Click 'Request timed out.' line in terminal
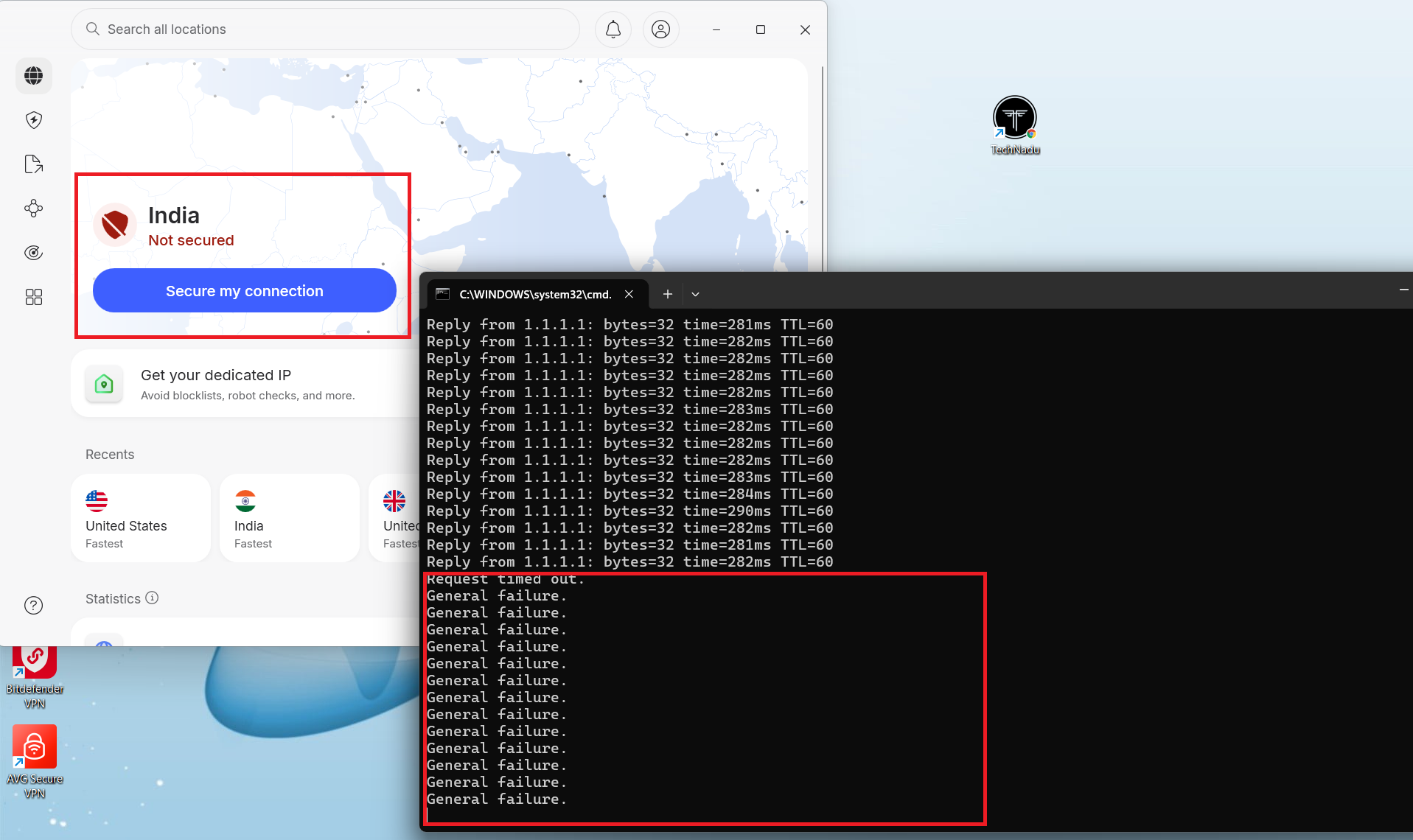Viewport: 1413px width, 840px height. point(506,579)
